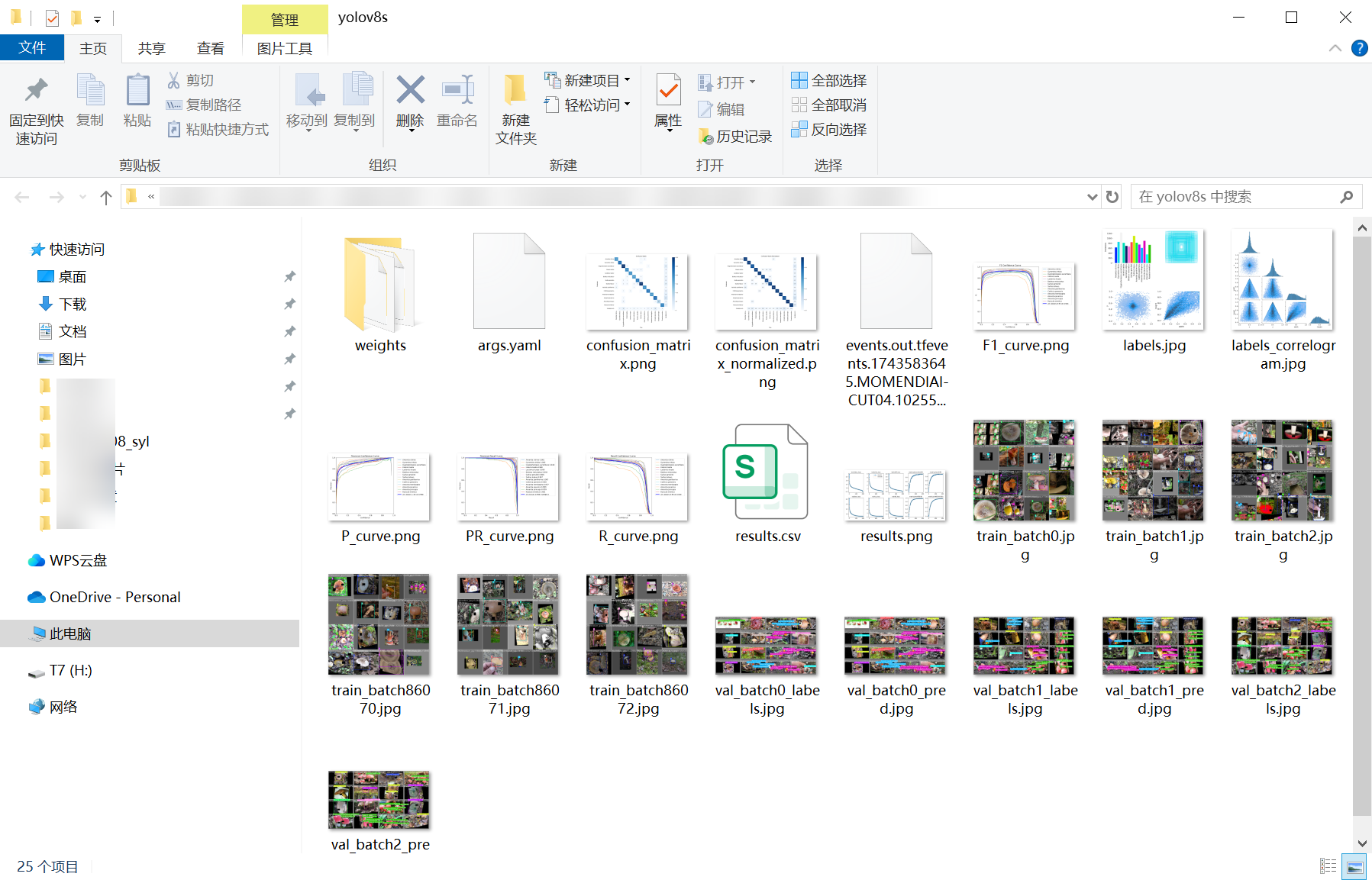Open Downloads (下载) in Quick access
The image size is (1372, 880).
tap(73, 304)
